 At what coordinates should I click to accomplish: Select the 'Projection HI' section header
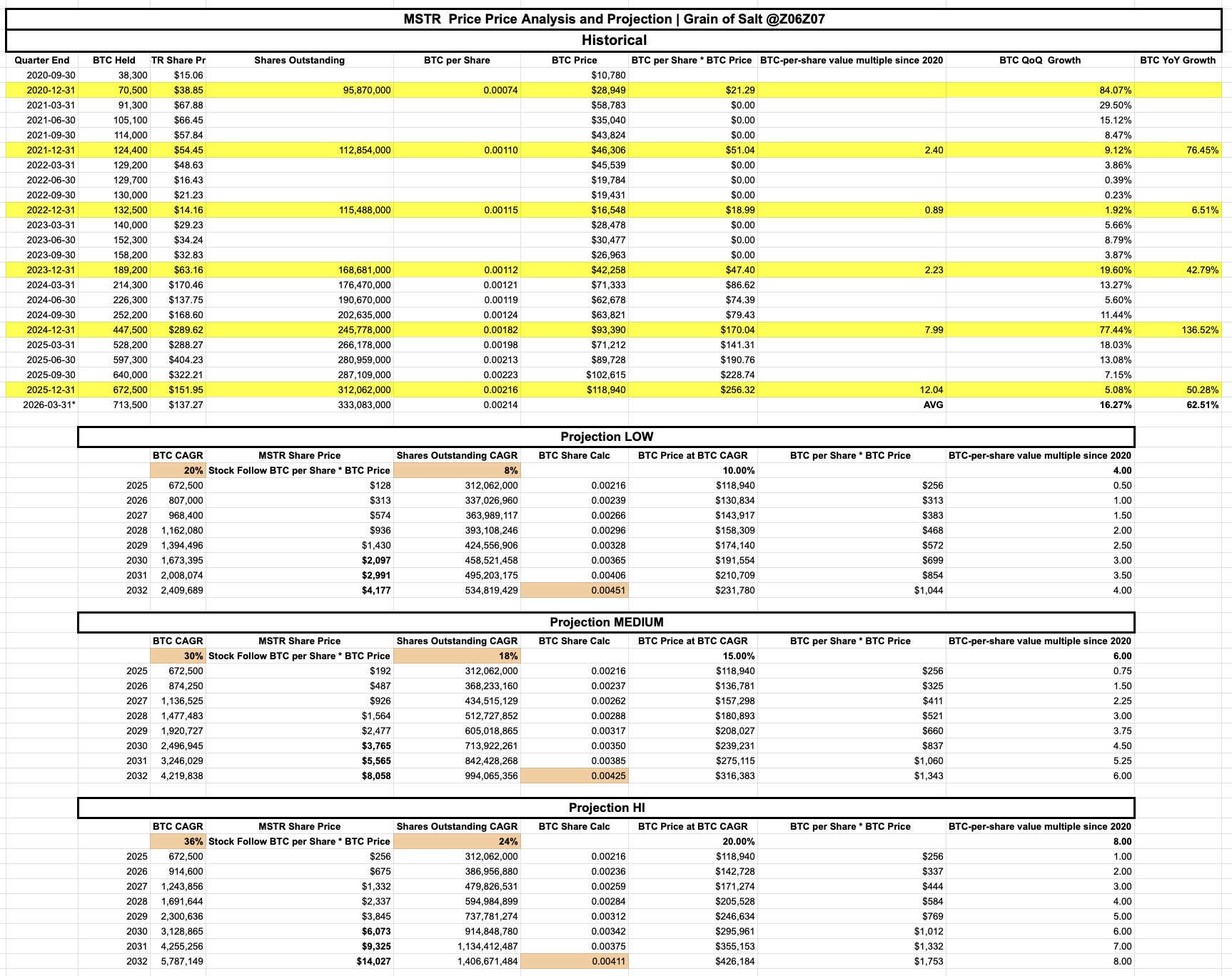click(606, 808)
